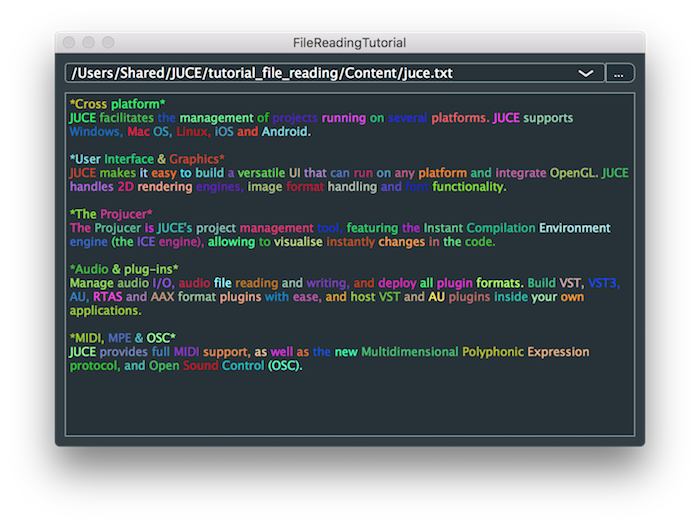Image resolution: width=700 pixels, height=525 pixels.
Task: Expand the file path dropdown chevron
Action: point(586,74)
